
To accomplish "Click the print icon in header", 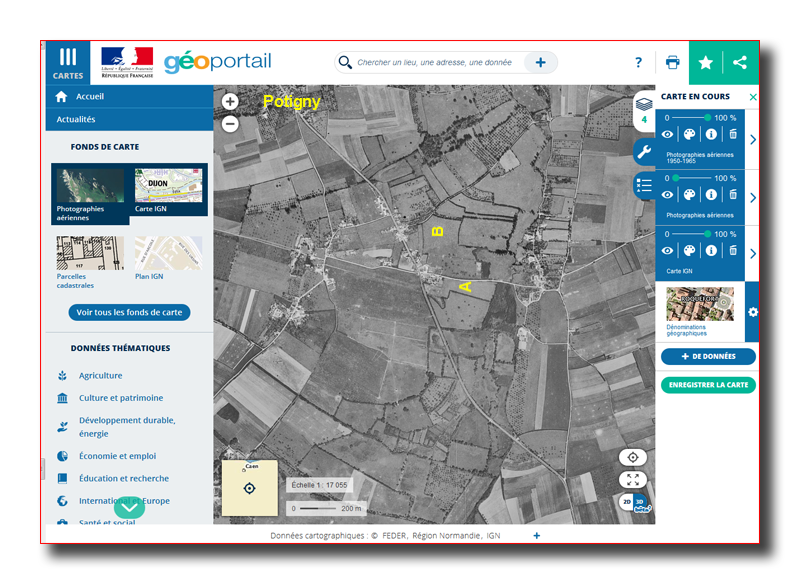I will 672,62.
